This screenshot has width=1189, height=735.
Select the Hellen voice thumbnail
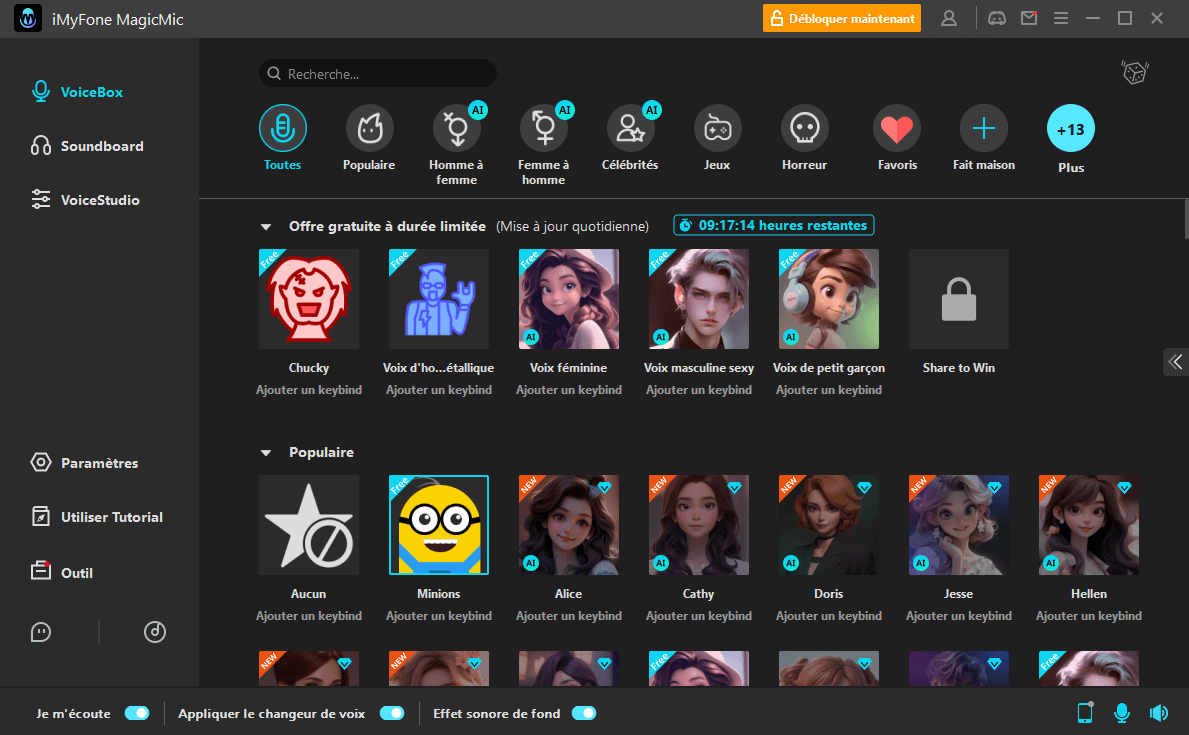coord(1089,525)
